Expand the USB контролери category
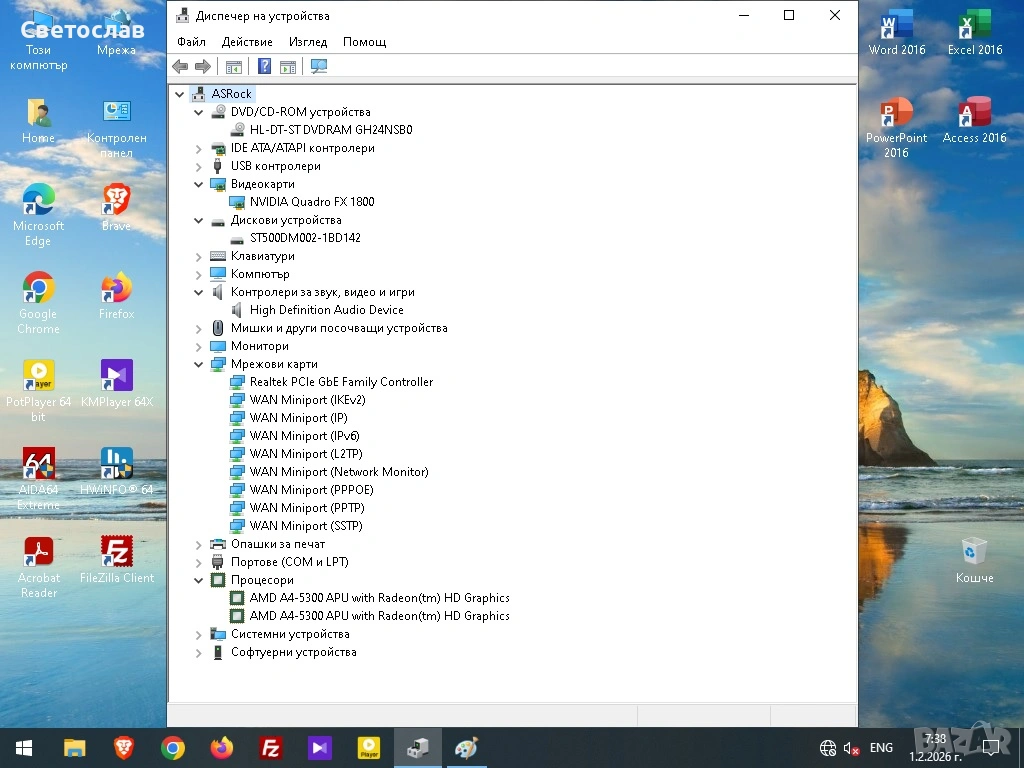Image resolution: width=1024 pixels, height=768 pixels. 199,167
